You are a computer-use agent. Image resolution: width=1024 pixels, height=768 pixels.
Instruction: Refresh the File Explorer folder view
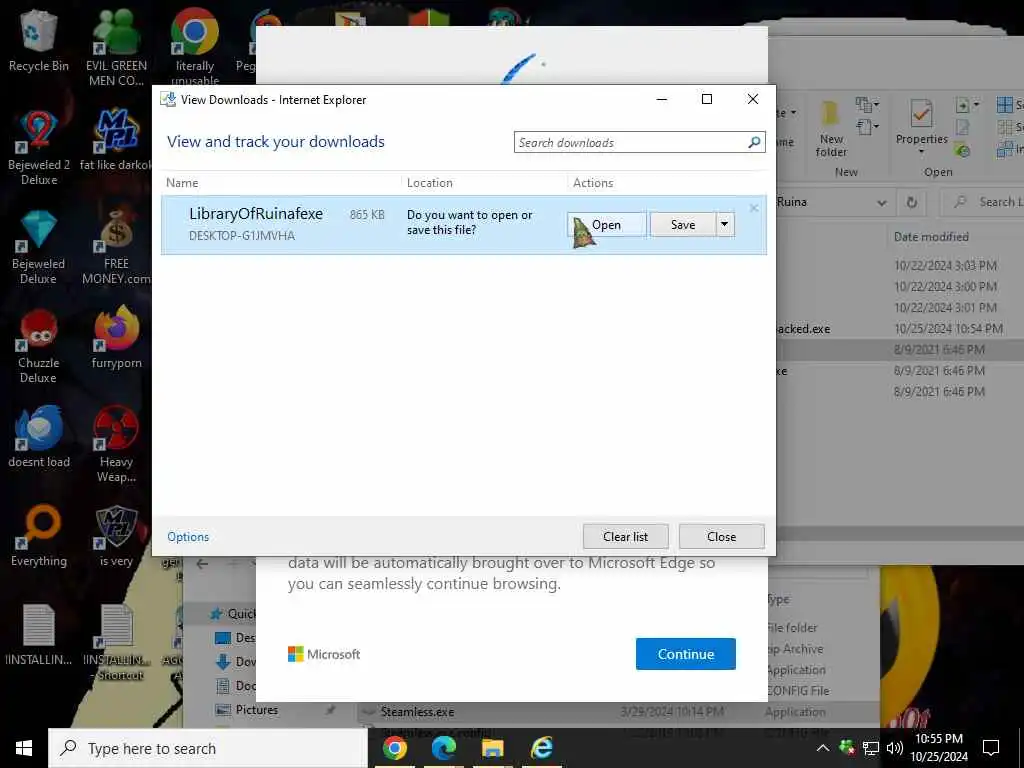pyautogui.click(x=912, y=202)
